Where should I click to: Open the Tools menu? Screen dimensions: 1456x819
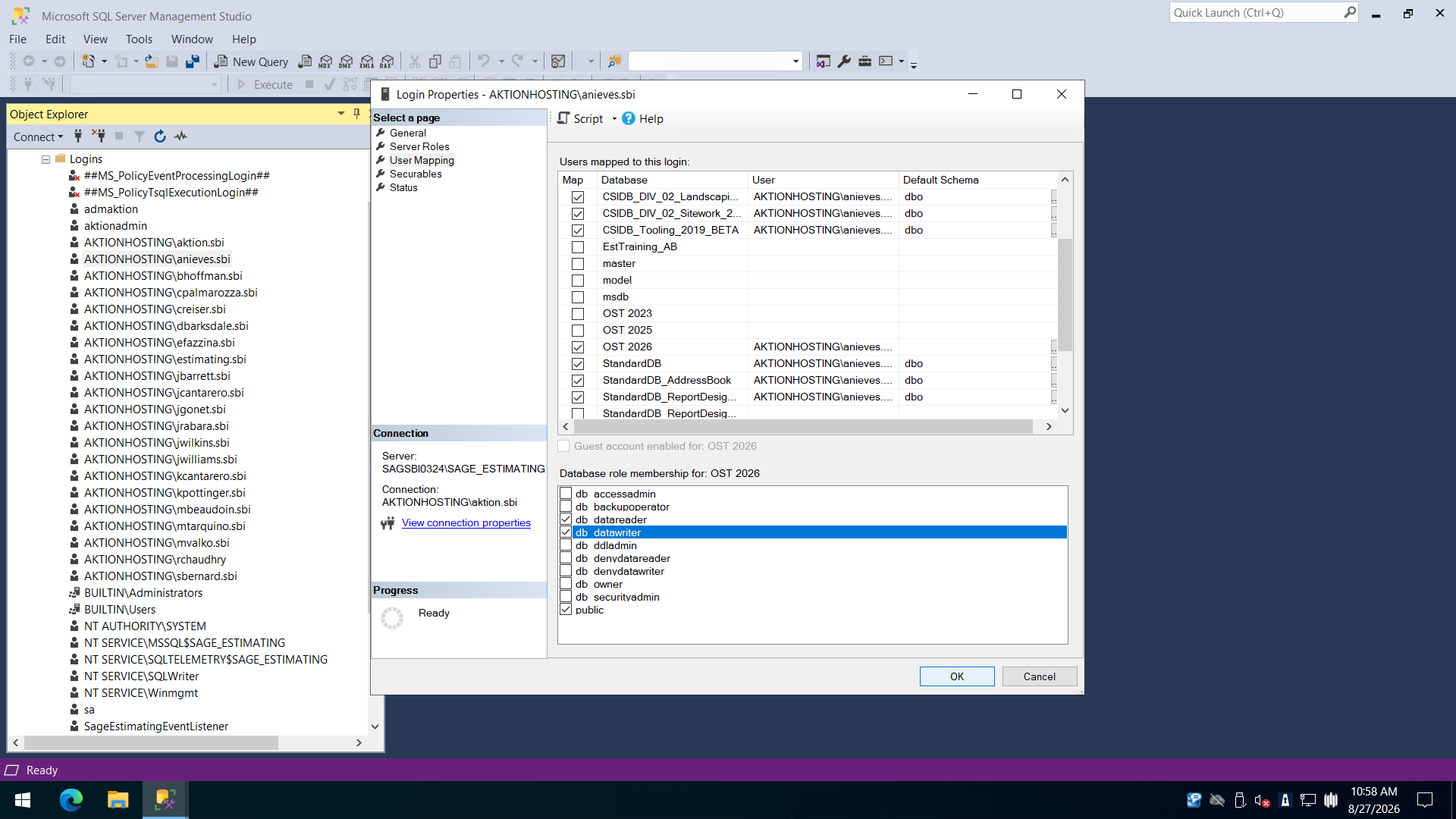coord(139,39)
